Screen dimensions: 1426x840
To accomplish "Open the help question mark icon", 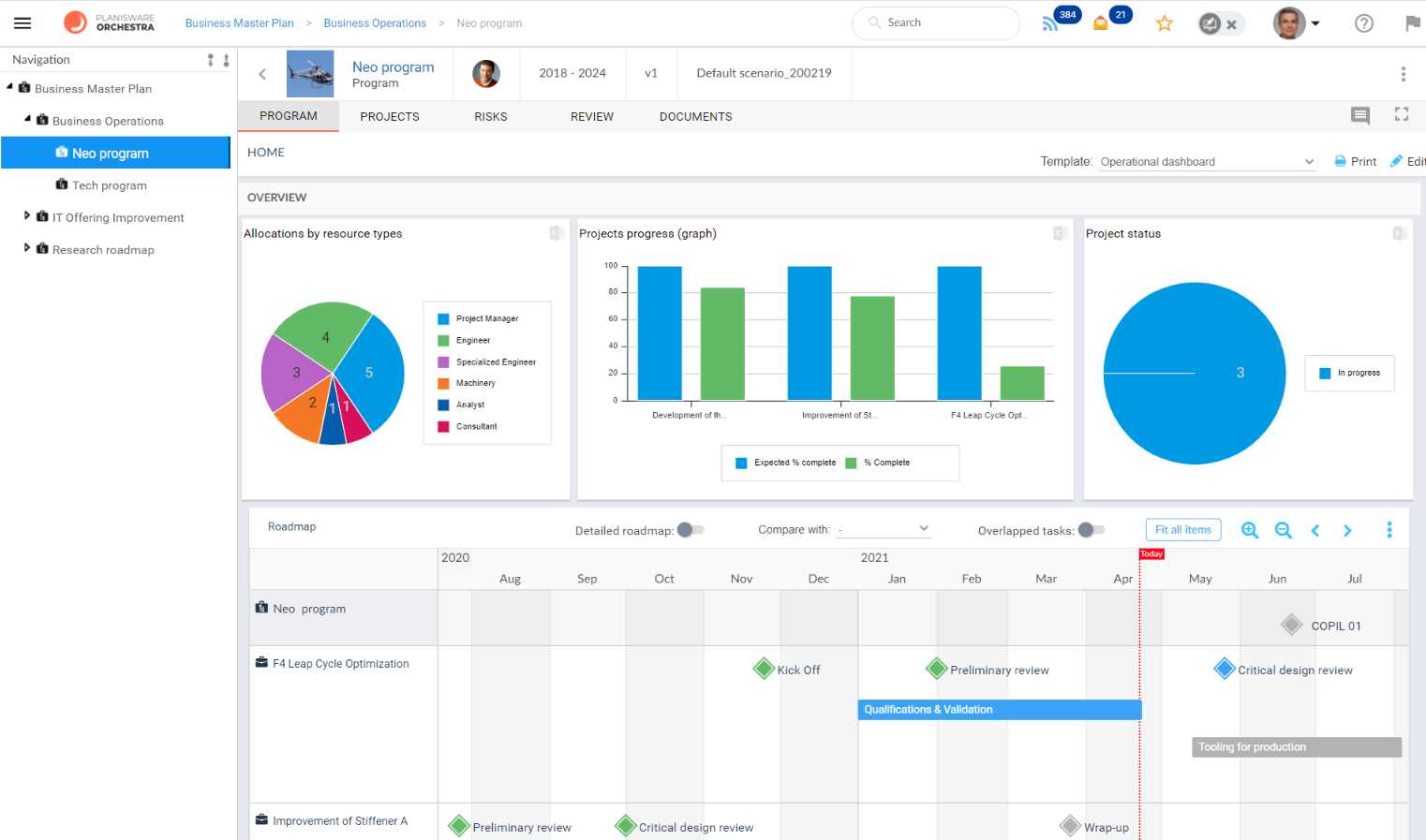I will click(1364, 23).
